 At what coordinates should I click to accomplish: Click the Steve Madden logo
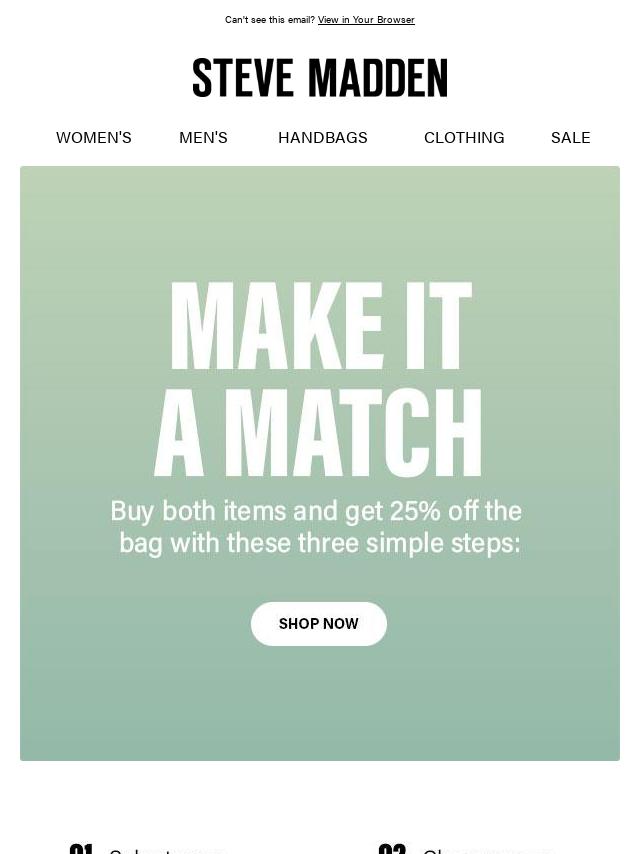320,78
